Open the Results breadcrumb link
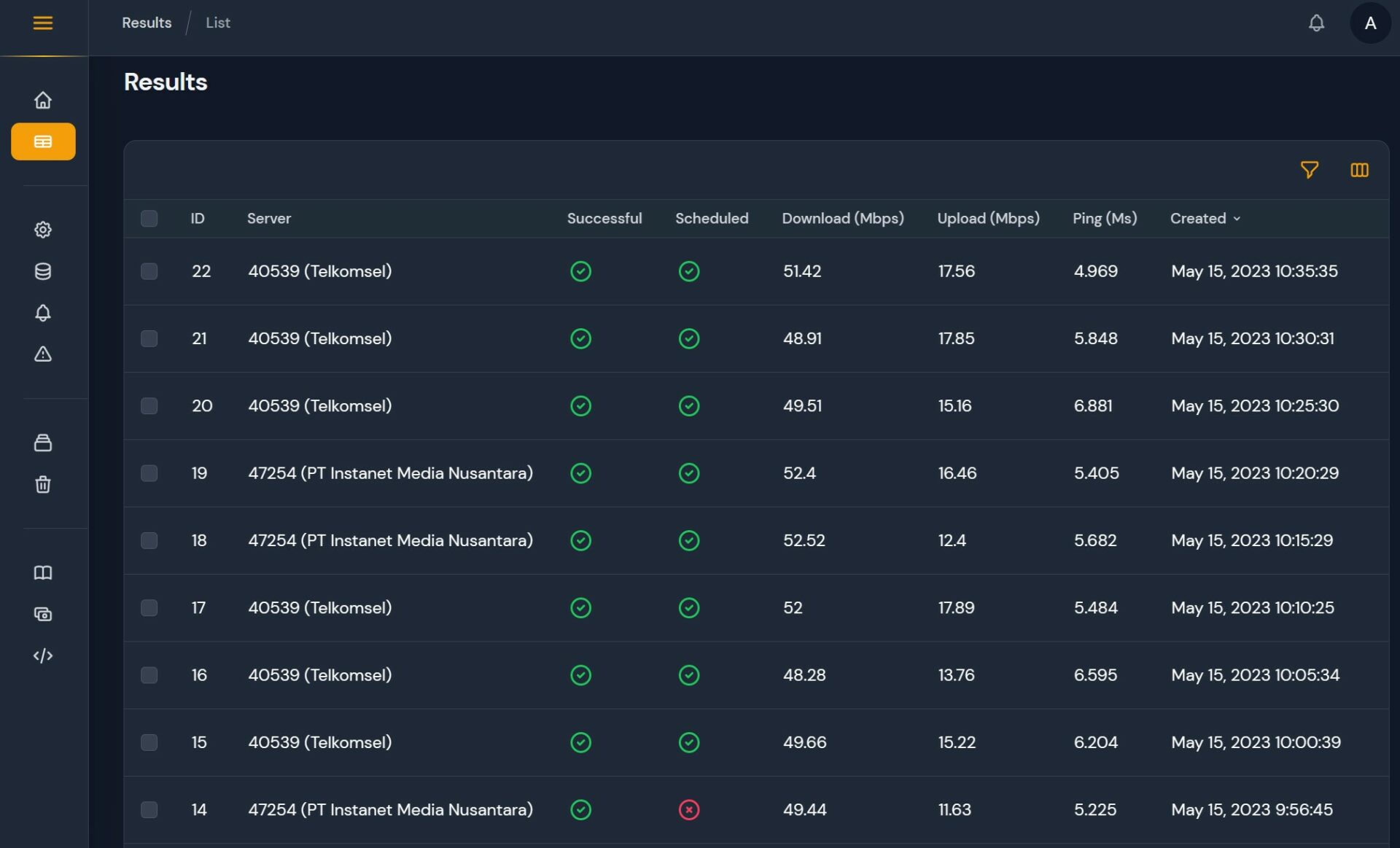Screen dimensions: 1400x848 click(146, 23)
